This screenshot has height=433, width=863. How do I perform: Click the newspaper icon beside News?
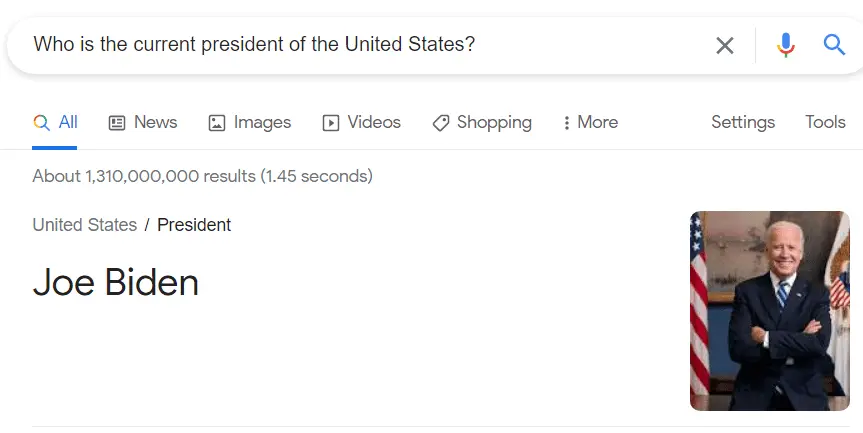pos(117,123)
